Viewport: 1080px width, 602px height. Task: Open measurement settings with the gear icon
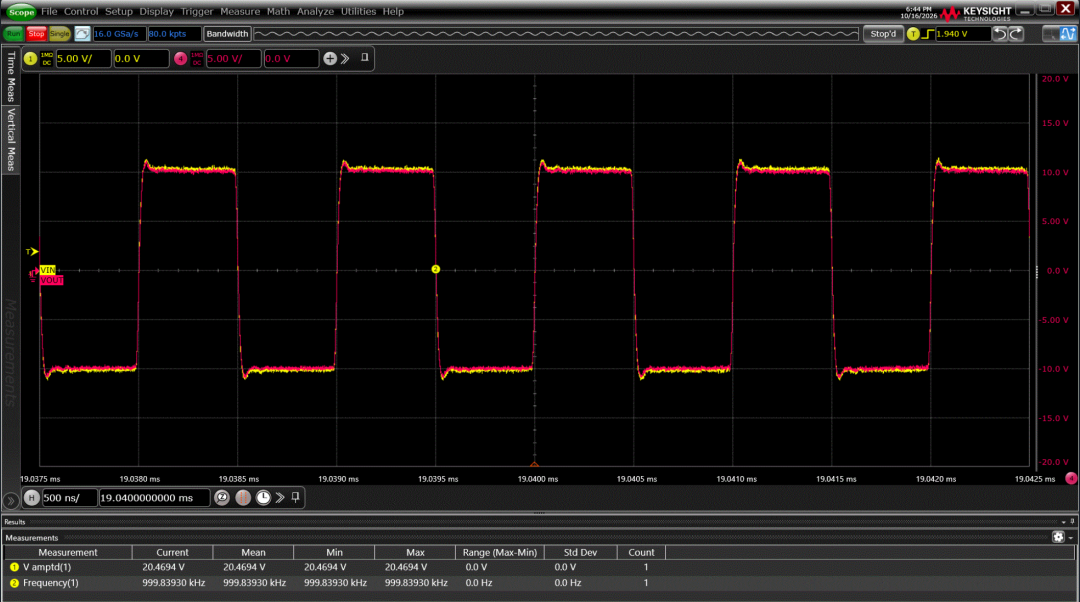(1059, 537)
